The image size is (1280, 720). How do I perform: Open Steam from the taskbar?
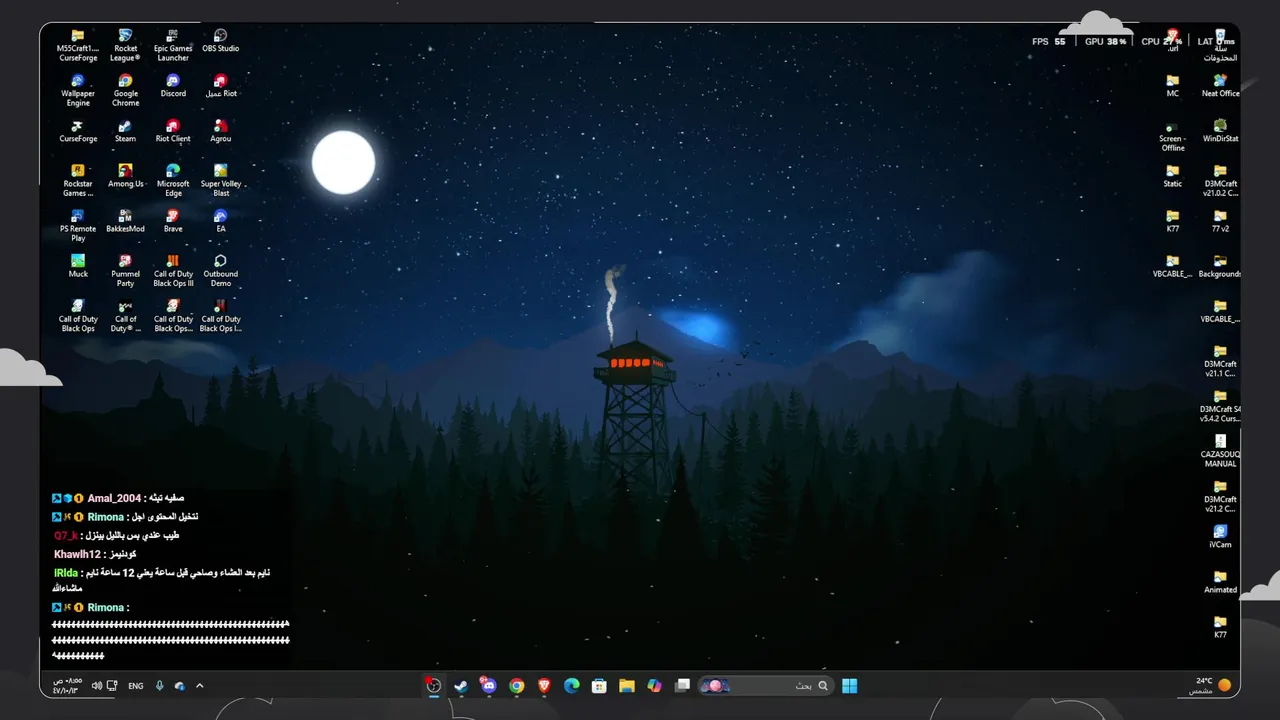click(x=461, y=685)
